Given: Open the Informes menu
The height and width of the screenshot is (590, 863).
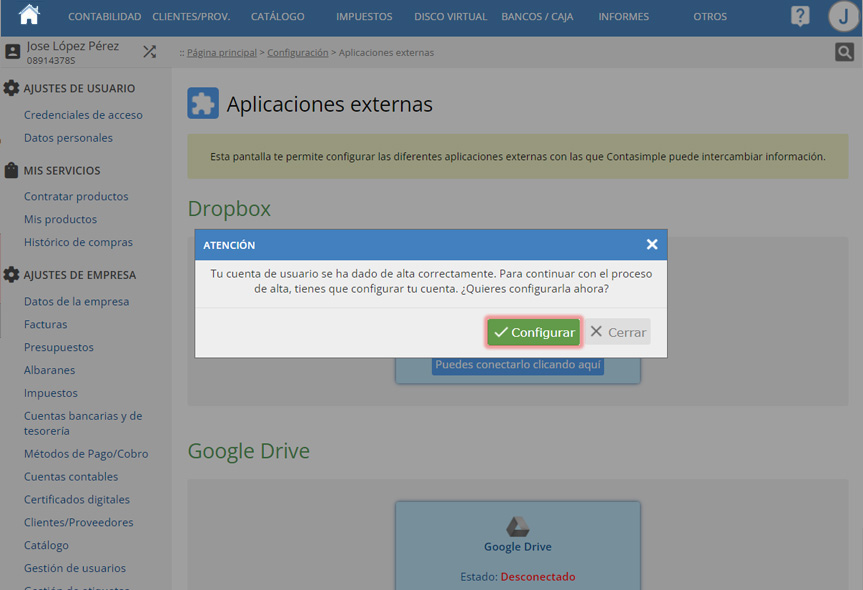Looking at the screenshot, I should (x=624, y=17).
